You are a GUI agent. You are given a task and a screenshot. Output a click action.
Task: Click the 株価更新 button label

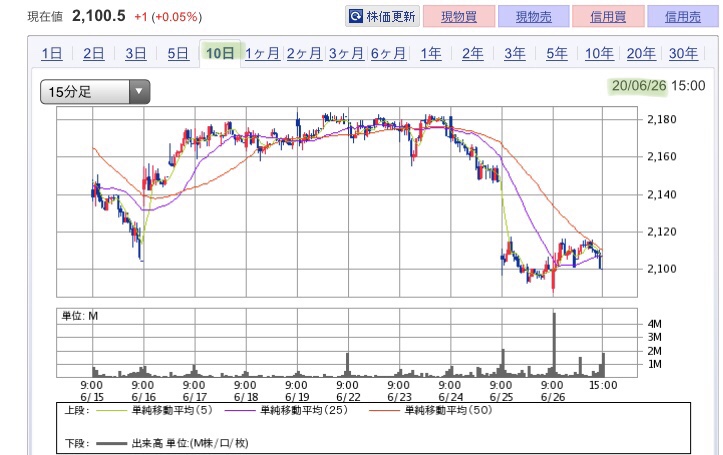391,17
